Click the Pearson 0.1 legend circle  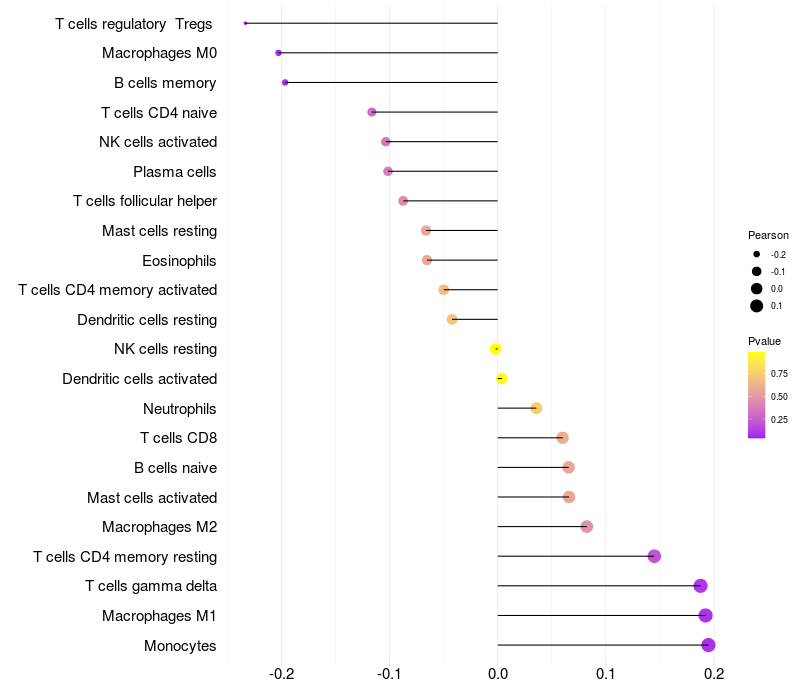point(757,306)
